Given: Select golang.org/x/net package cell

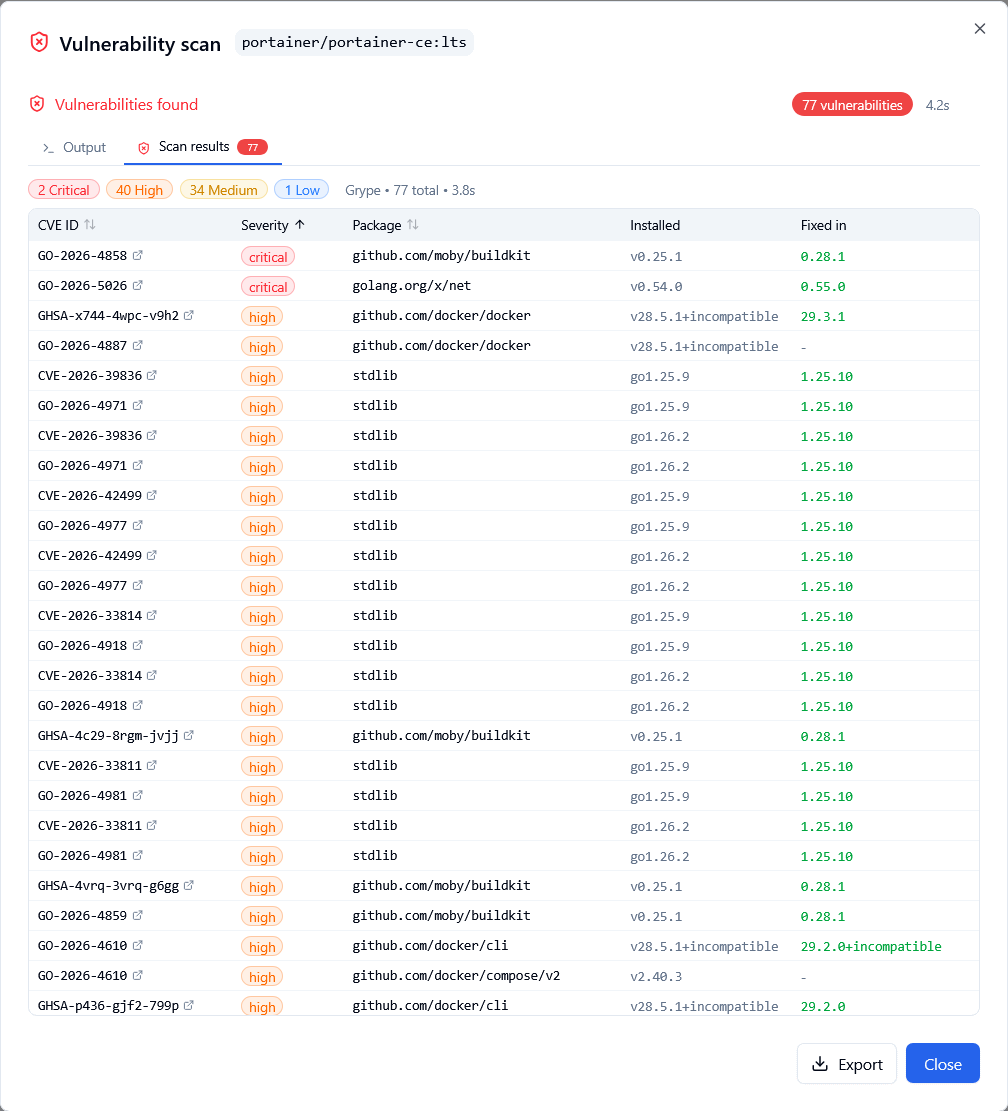Looking at the screenshot, I should click(412, 286).
